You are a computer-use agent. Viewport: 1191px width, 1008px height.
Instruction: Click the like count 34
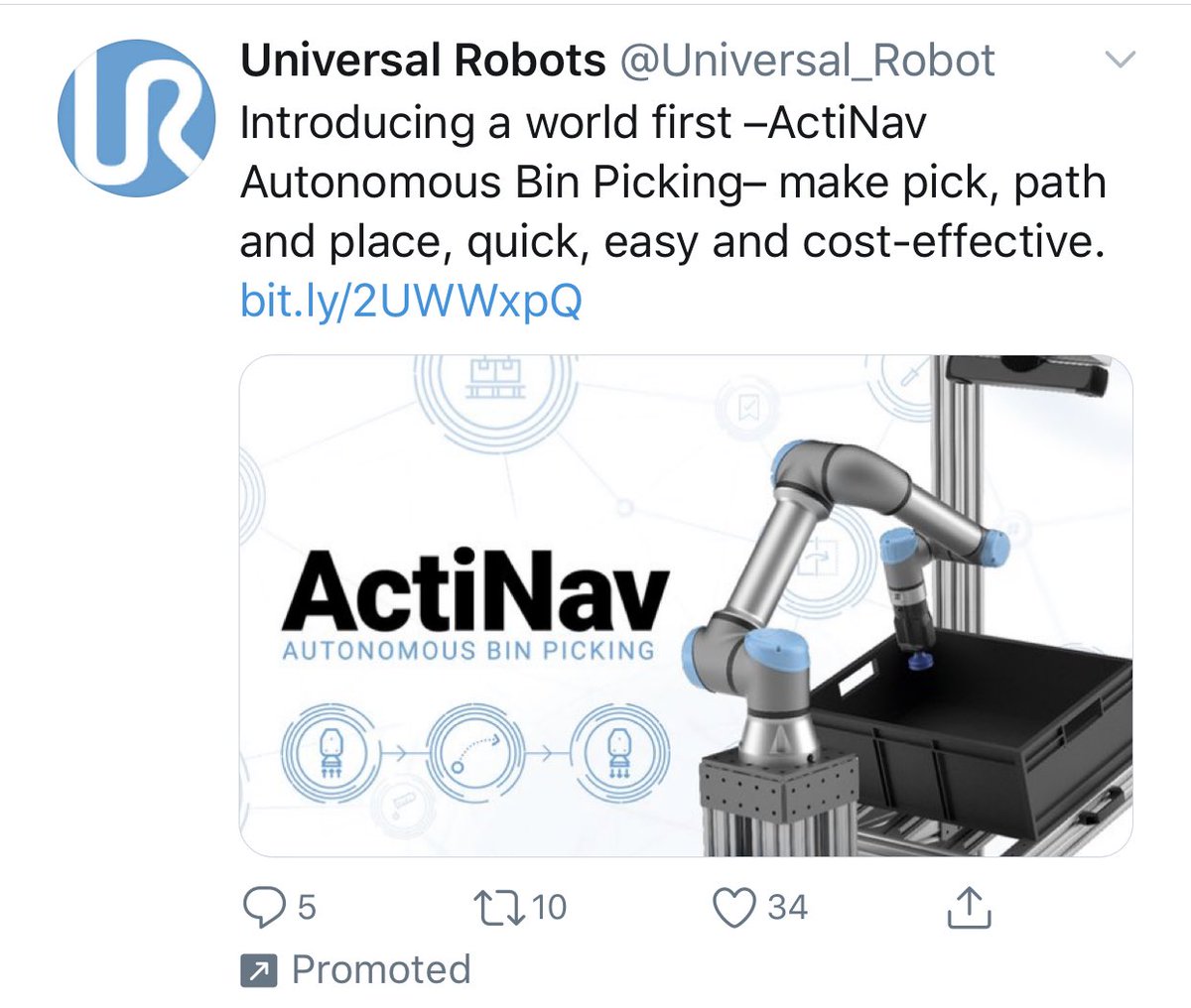787,907
